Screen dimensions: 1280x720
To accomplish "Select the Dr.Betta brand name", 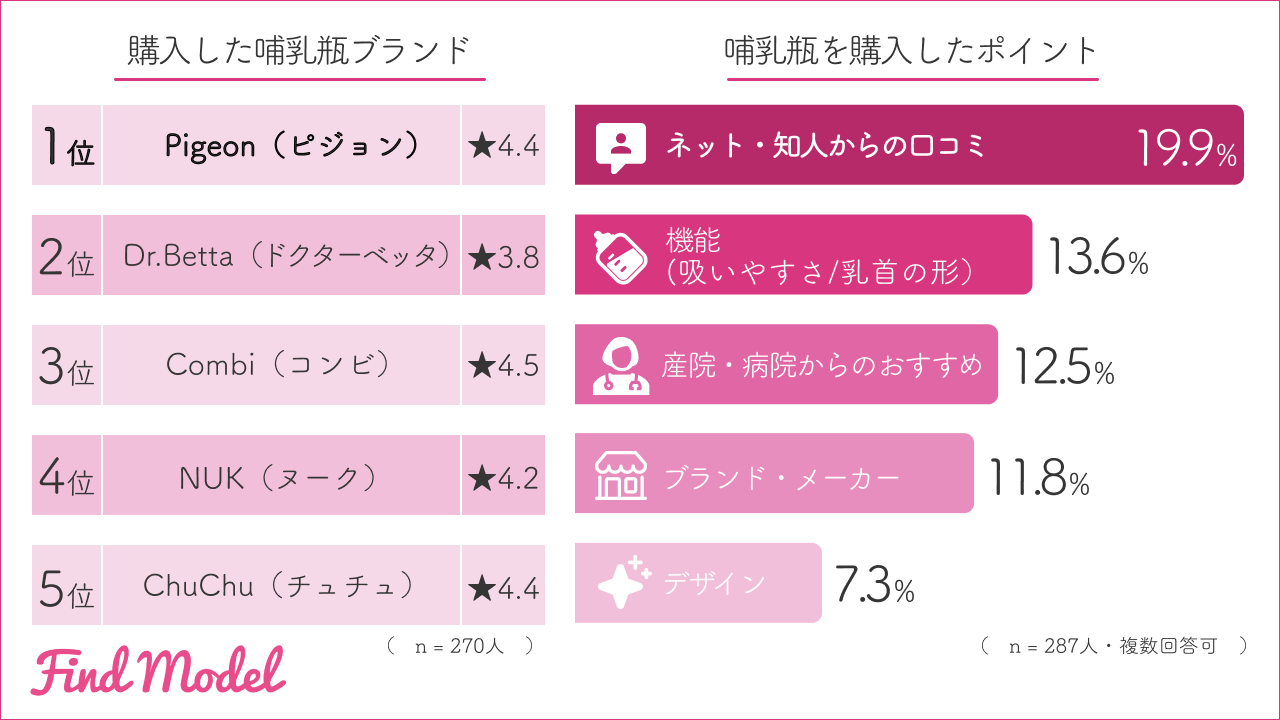I will coord(281,256).
